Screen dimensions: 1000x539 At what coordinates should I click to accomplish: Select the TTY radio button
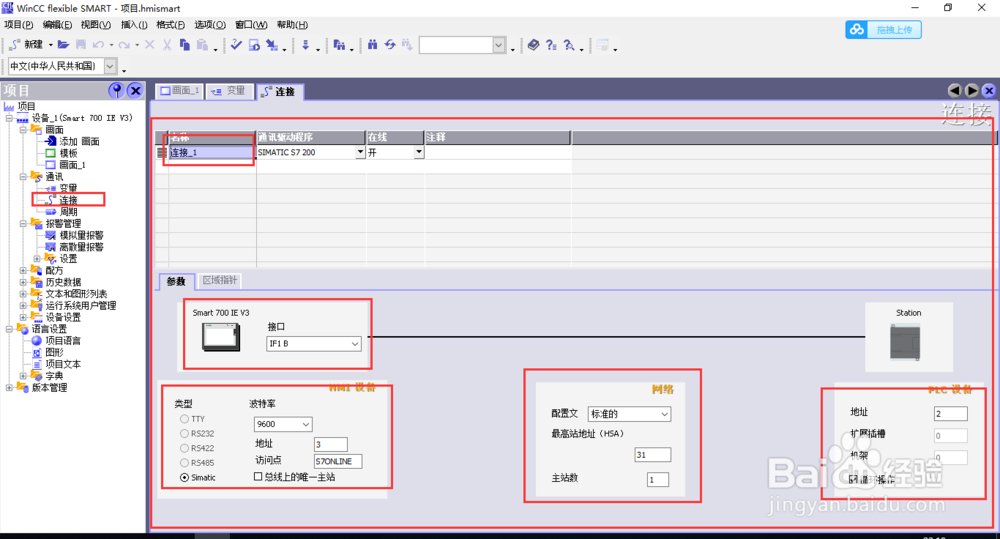point(184,419)
